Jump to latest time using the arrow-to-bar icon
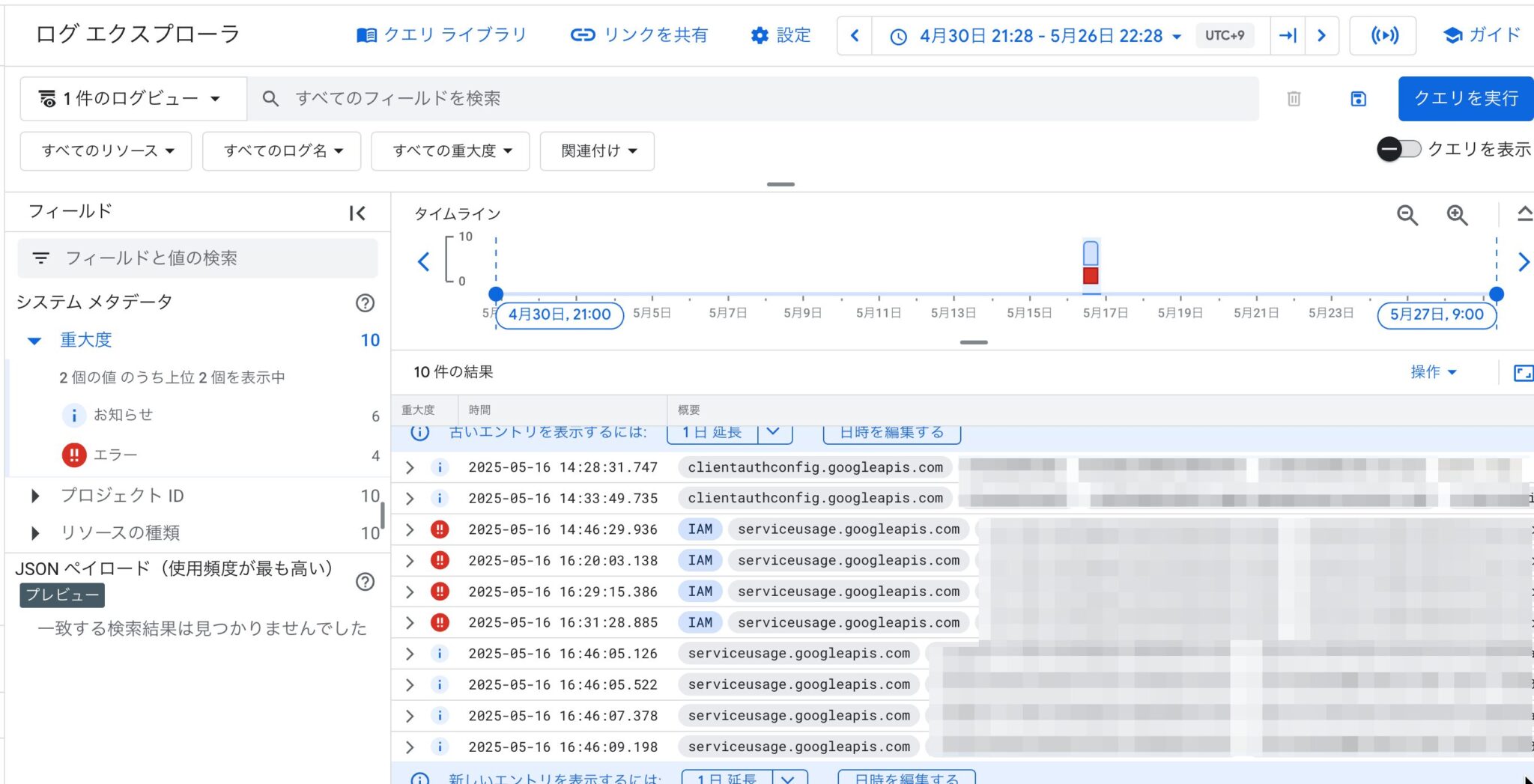The image size is (1534, 784). pyautogui.click(x=1287, y=34)
